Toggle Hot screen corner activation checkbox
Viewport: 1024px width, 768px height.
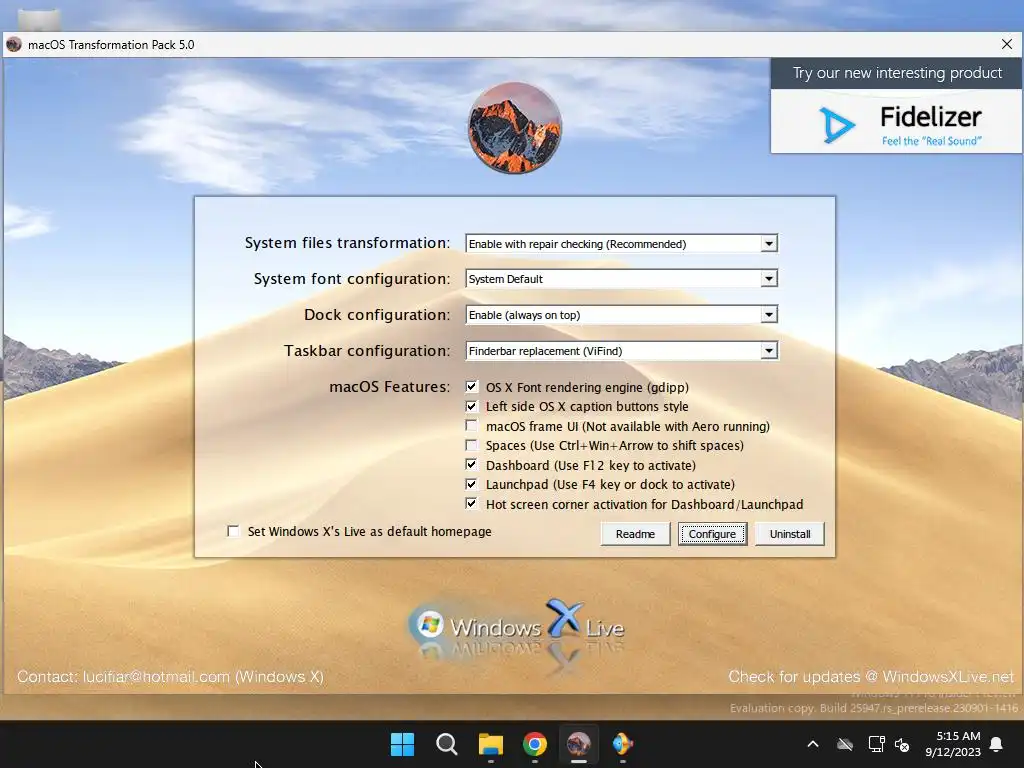click(x=472, y=504)
